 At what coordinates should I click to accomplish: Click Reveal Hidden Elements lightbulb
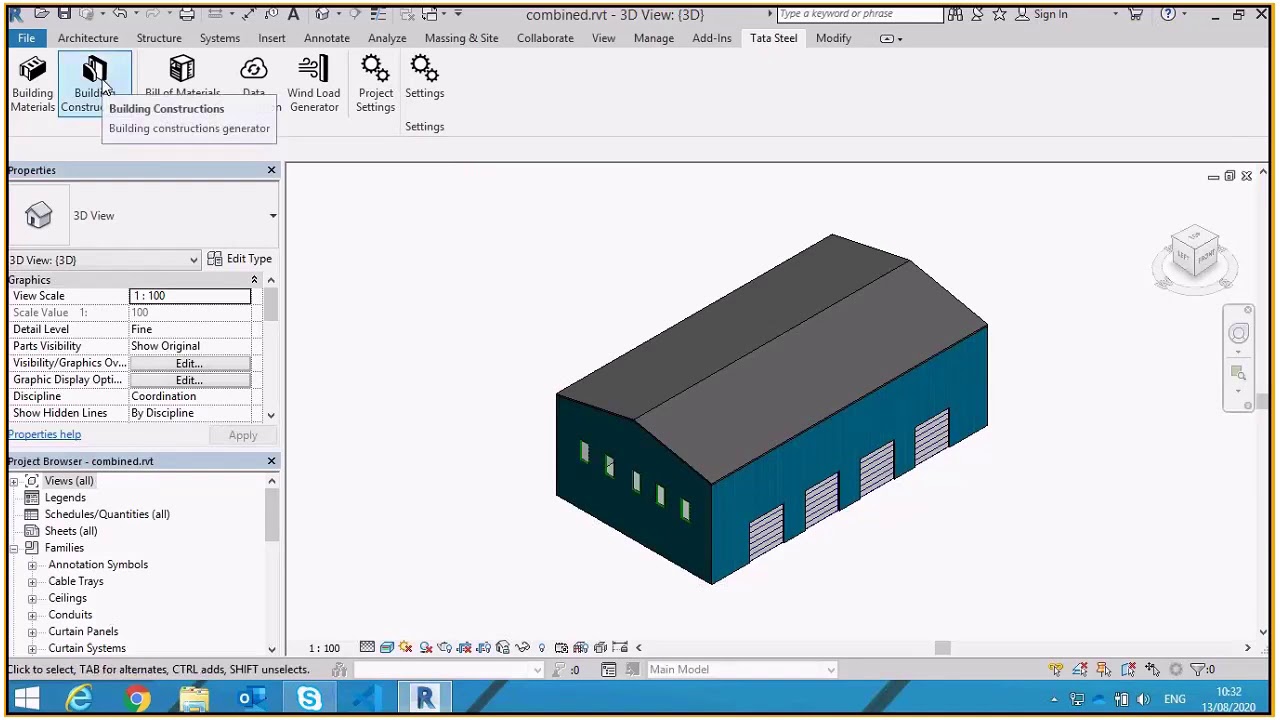coord(542,647)
